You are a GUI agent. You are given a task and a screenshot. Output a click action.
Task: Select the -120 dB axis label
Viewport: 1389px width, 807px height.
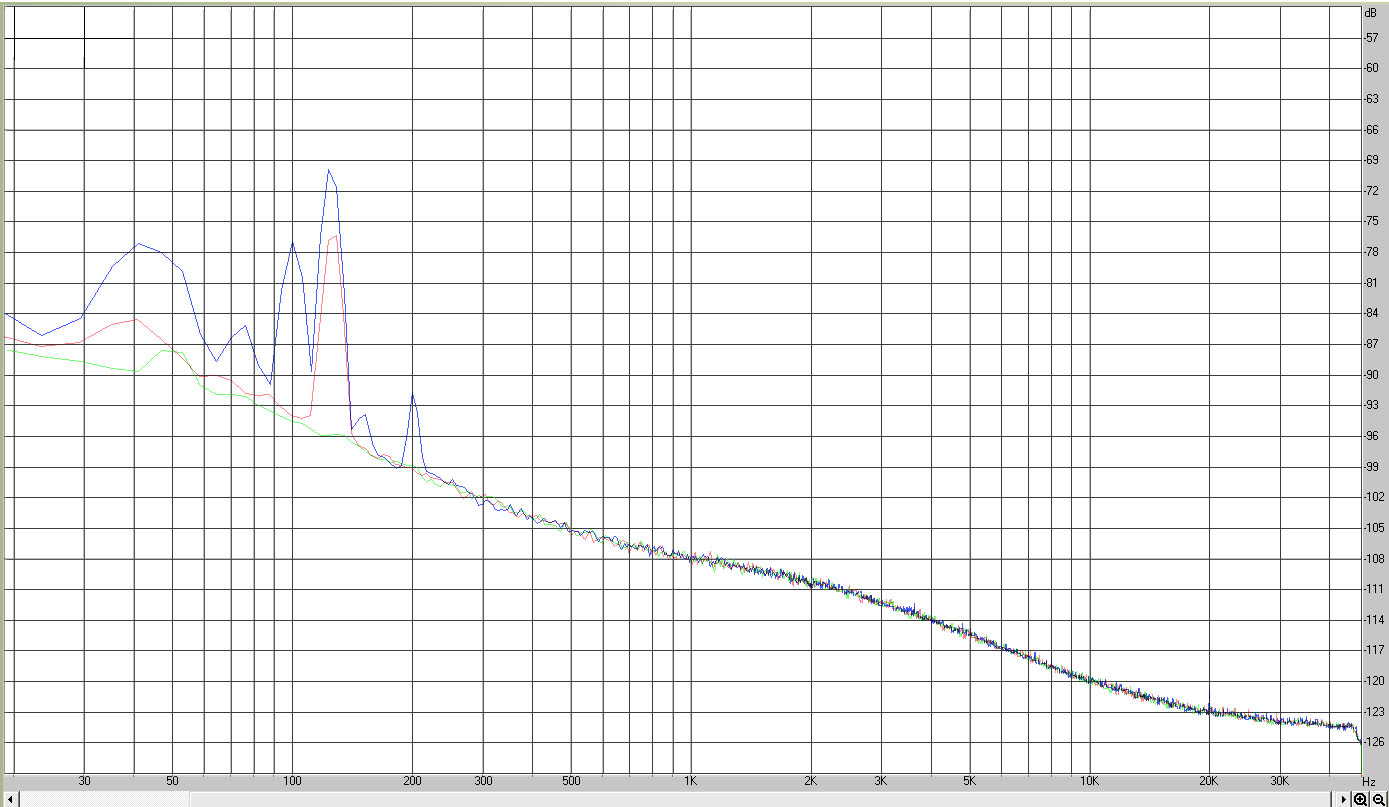[1374, 681]
